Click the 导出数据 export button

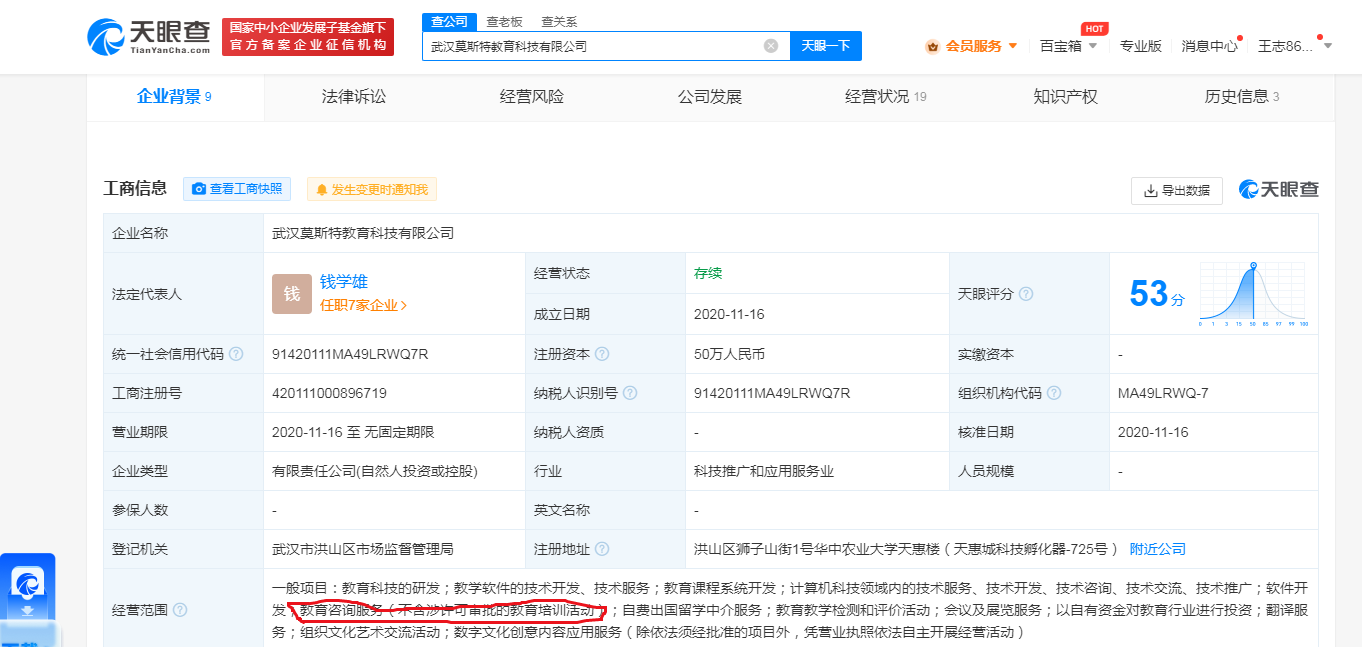tap(1176, 190)
